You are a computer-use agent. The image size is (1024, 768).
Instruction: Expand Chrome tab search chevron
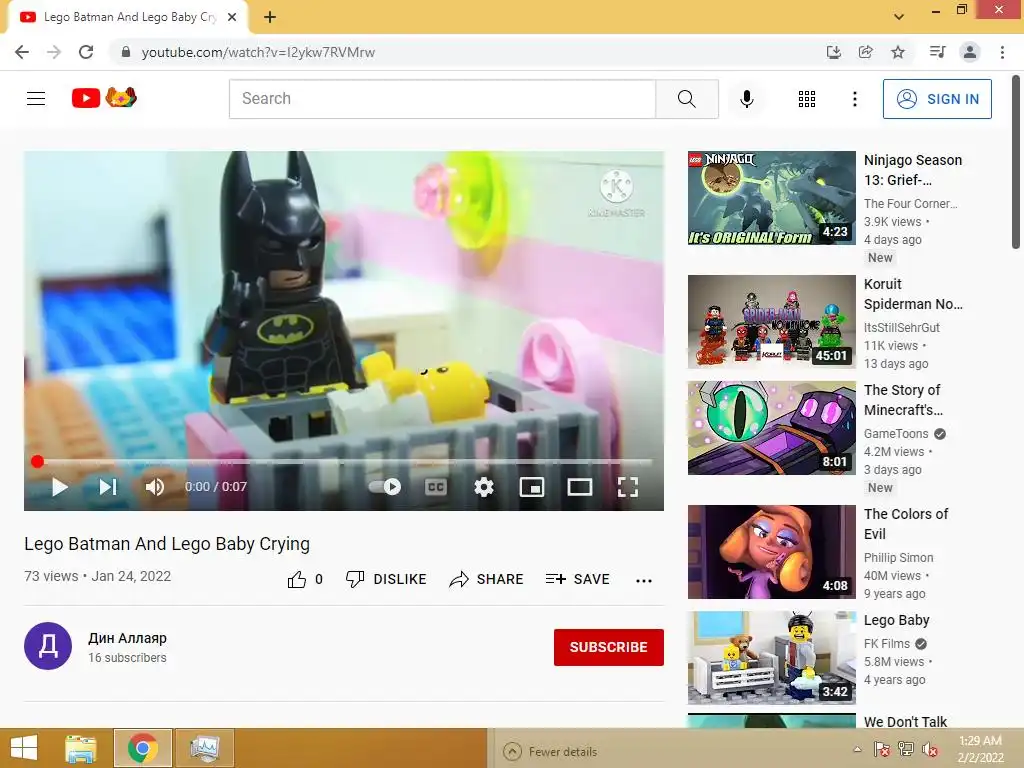click(x=899, y=17)
